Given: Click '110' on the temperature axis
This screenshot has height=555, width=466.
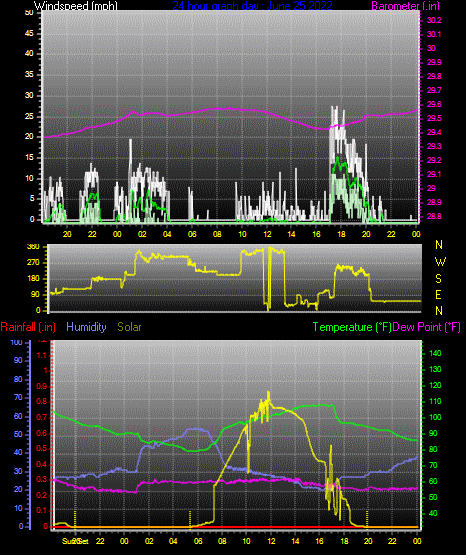Looking at the screenshot, I should 435,401.
